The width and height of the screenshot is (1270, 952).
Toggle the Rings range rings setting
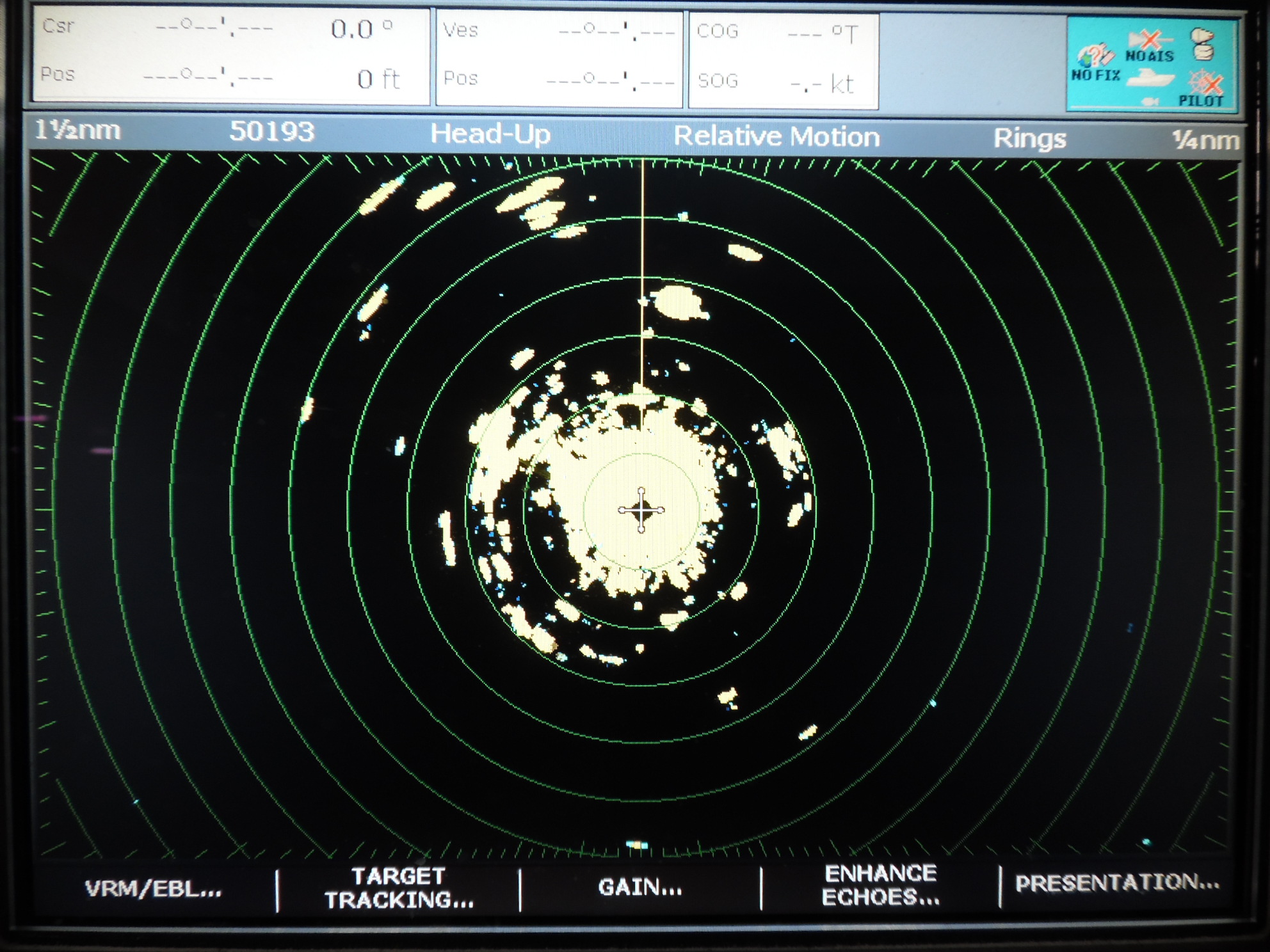tap(1029, 139)
